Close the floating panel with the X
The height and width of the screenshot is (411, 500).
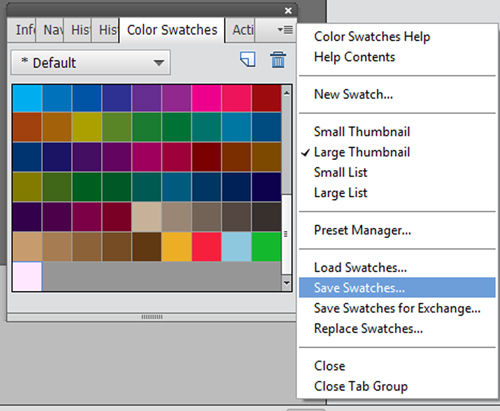288,11
